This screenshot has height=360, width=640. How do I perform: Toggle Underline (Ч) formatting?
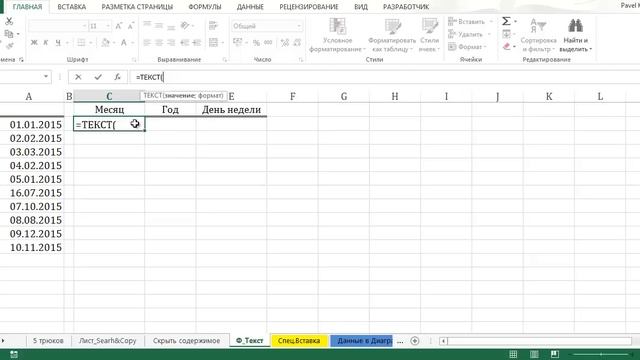[x=58, y=42]
